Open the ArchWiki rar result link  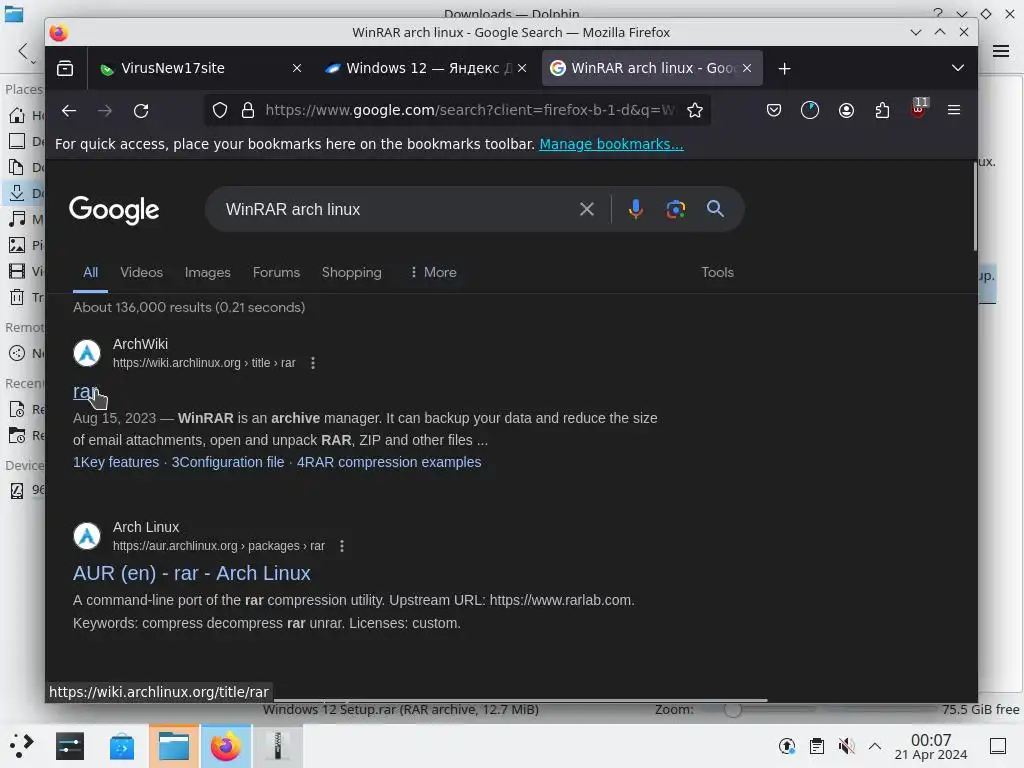pos(86,391)
